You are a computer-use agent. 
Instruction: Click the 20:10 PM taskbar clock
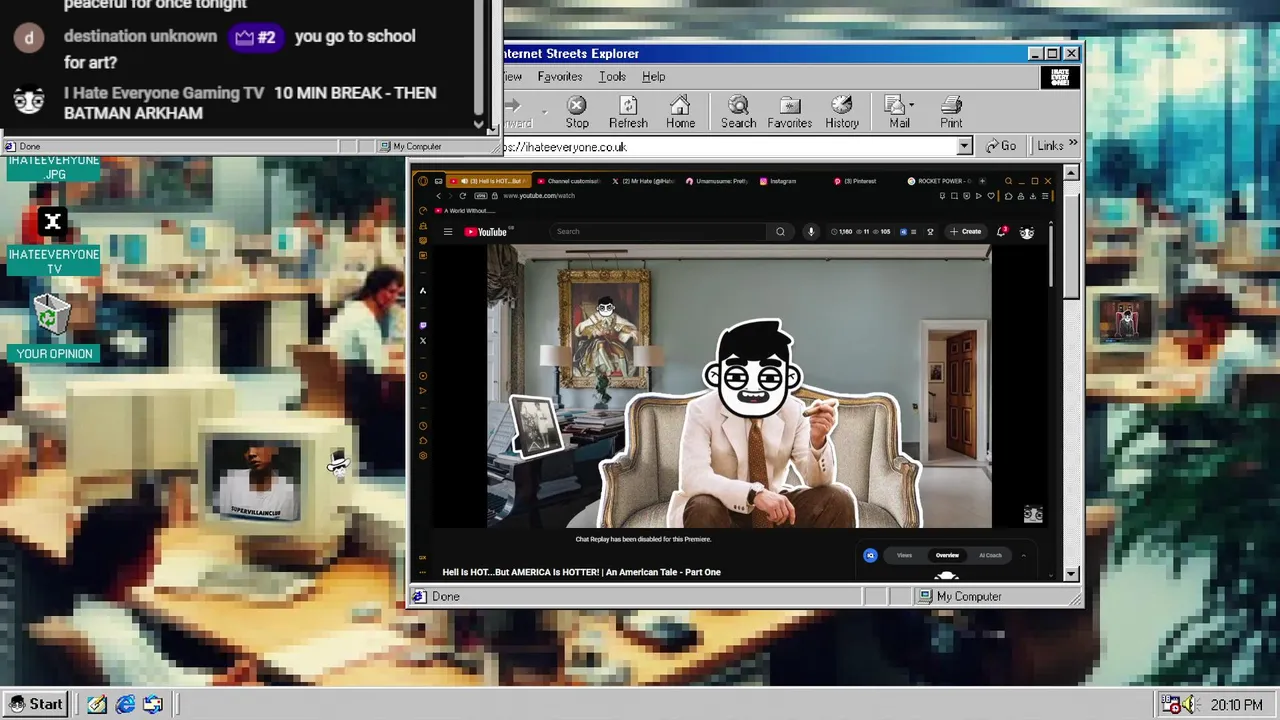point(1236,705)
